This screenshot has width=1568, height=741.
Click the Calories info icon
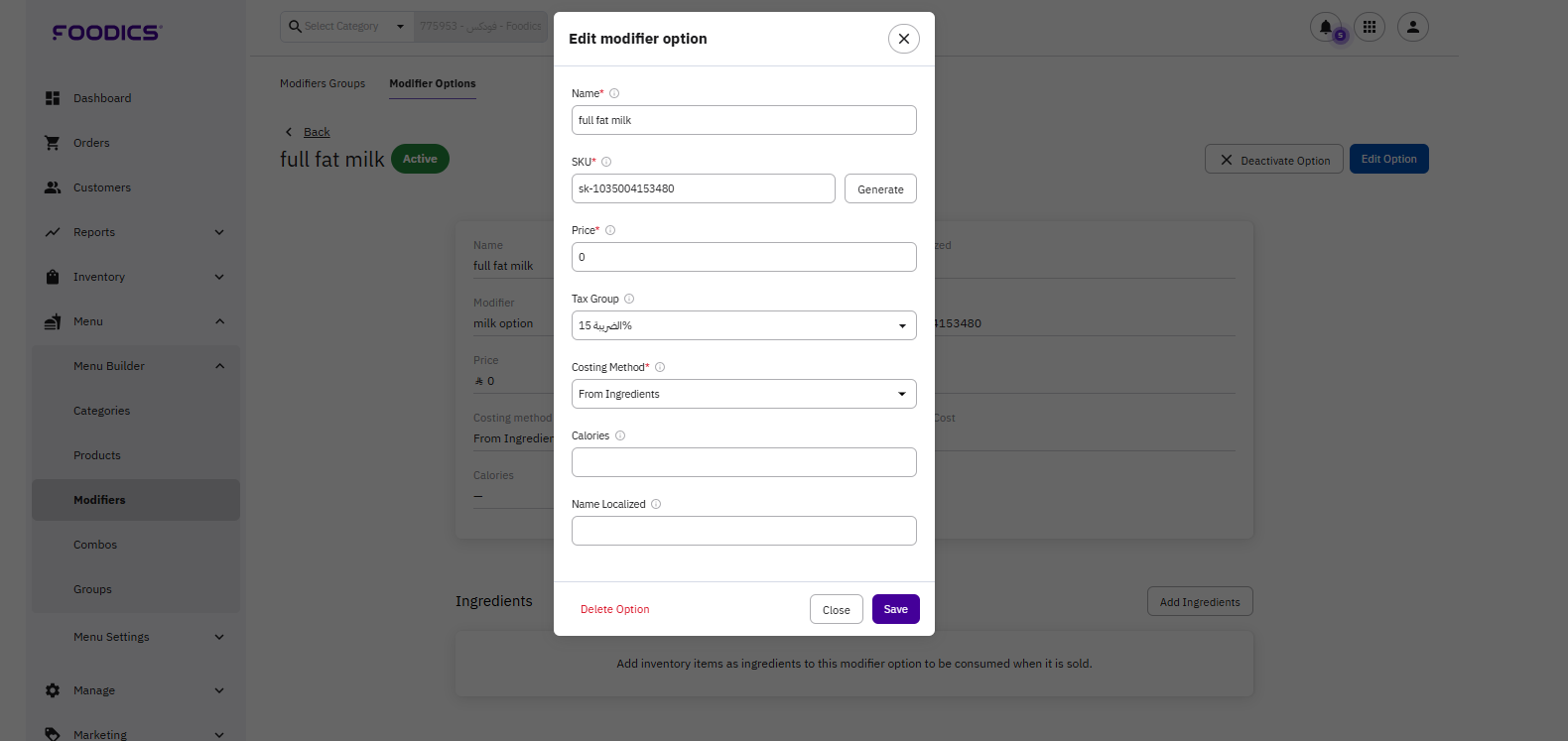[620, 435]
